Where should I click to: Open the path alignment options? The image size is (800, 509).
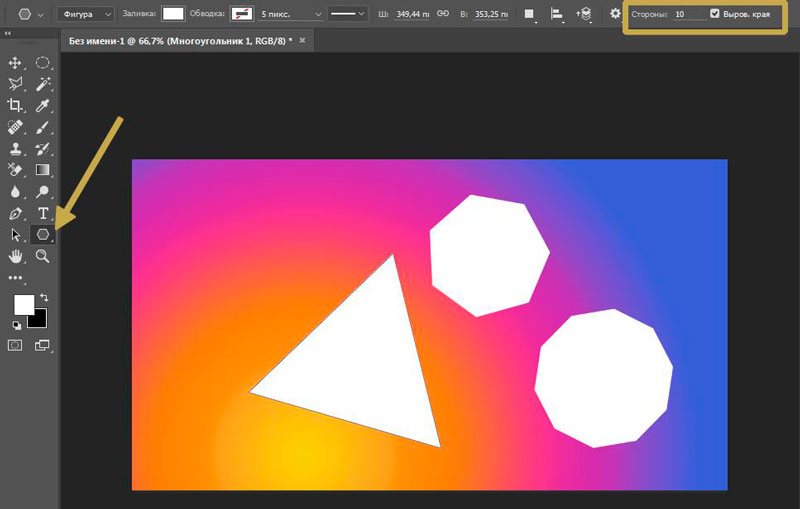(x=556, y=14)
